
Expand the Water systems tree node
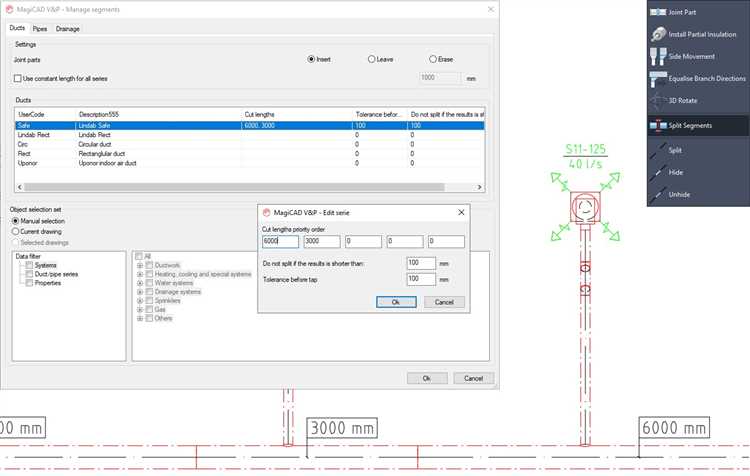pyautogui.click(x=140, y=282)
